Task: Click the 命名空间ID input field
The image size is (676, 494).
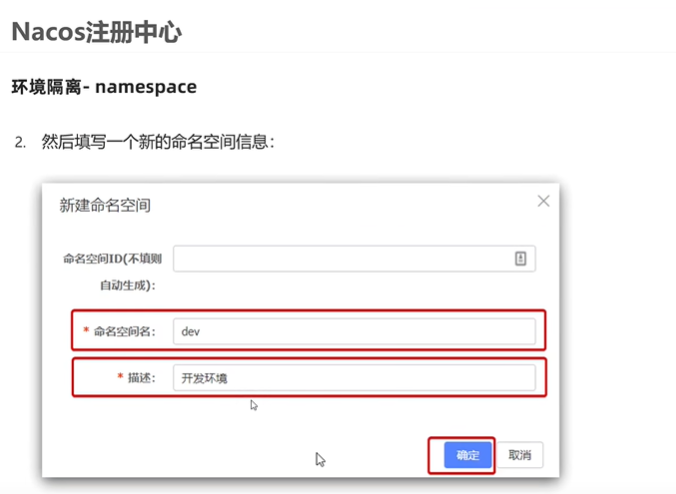Action: 354,259
